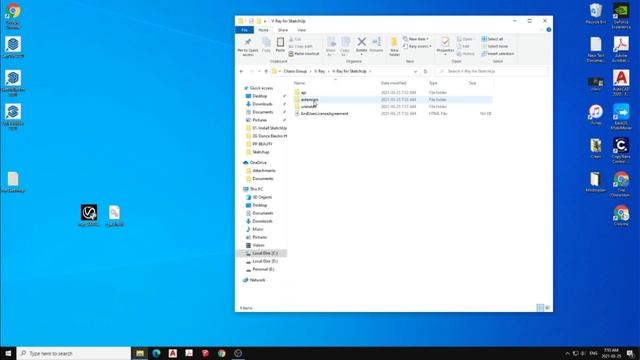Click Paste shortcut in the ribbon
The width and height of the screenshot is (640, 360).
click(x=304, y=54)
